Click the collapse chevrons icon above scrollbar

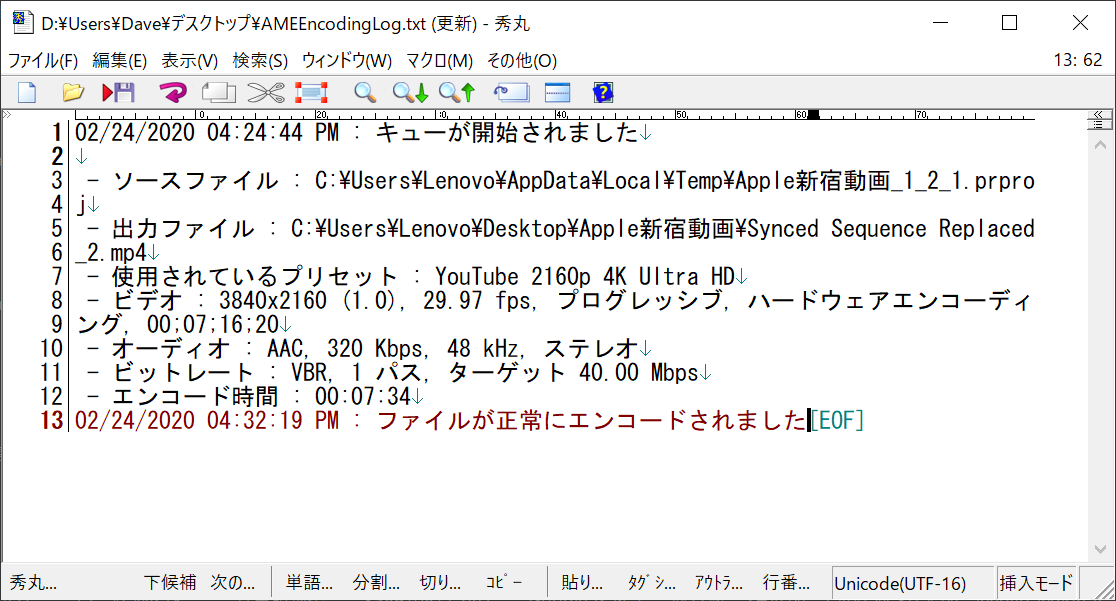(x=1099, y=114)
